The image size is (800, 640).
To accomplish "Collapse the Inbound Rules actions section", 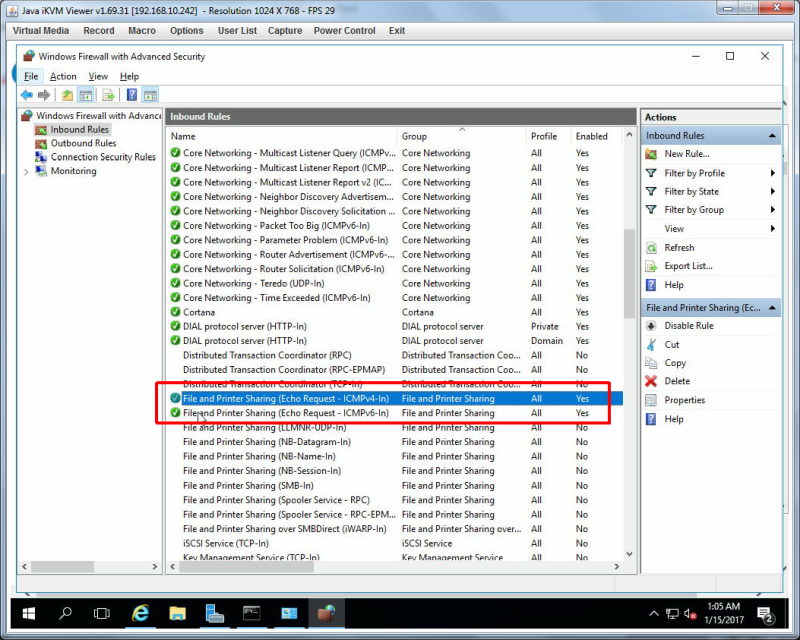I will 772,136.
